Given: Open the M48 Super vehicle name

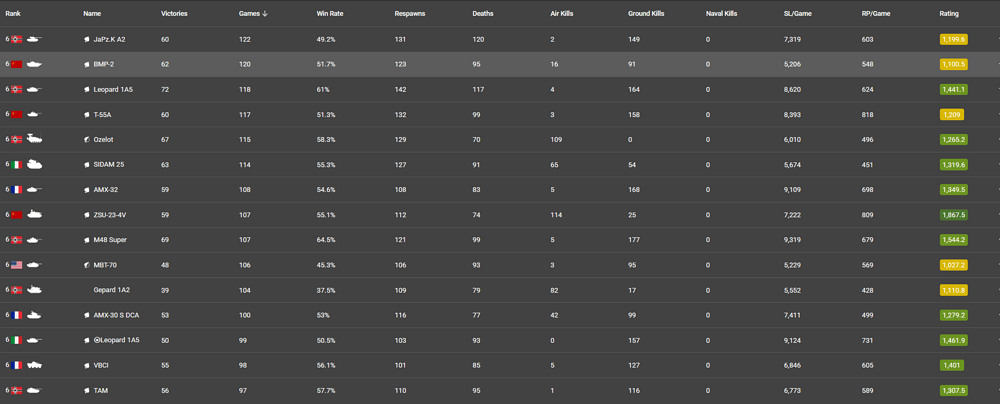Looking at the screenshot, I should tap(113, 239).
